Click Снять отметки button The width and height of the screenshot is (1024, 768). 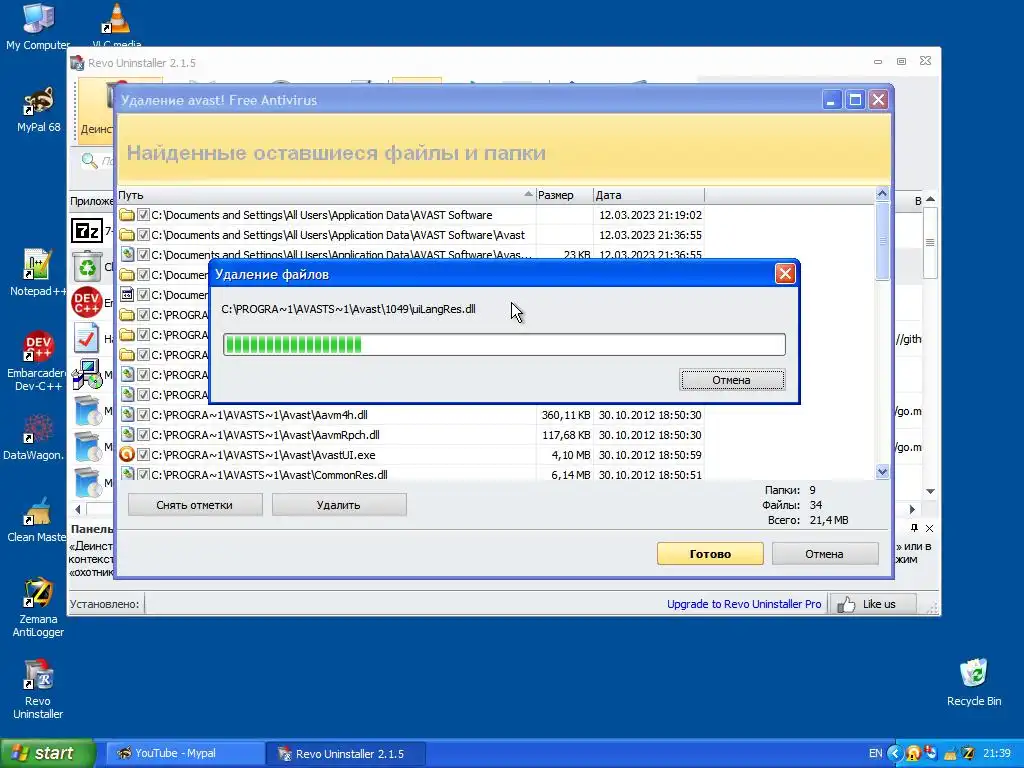(195, 505)
